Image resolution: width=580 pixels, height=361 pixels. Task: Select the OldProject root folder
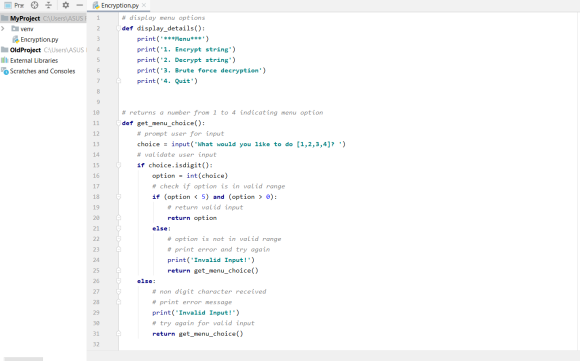pyautogui.click(x=25, y=50)
